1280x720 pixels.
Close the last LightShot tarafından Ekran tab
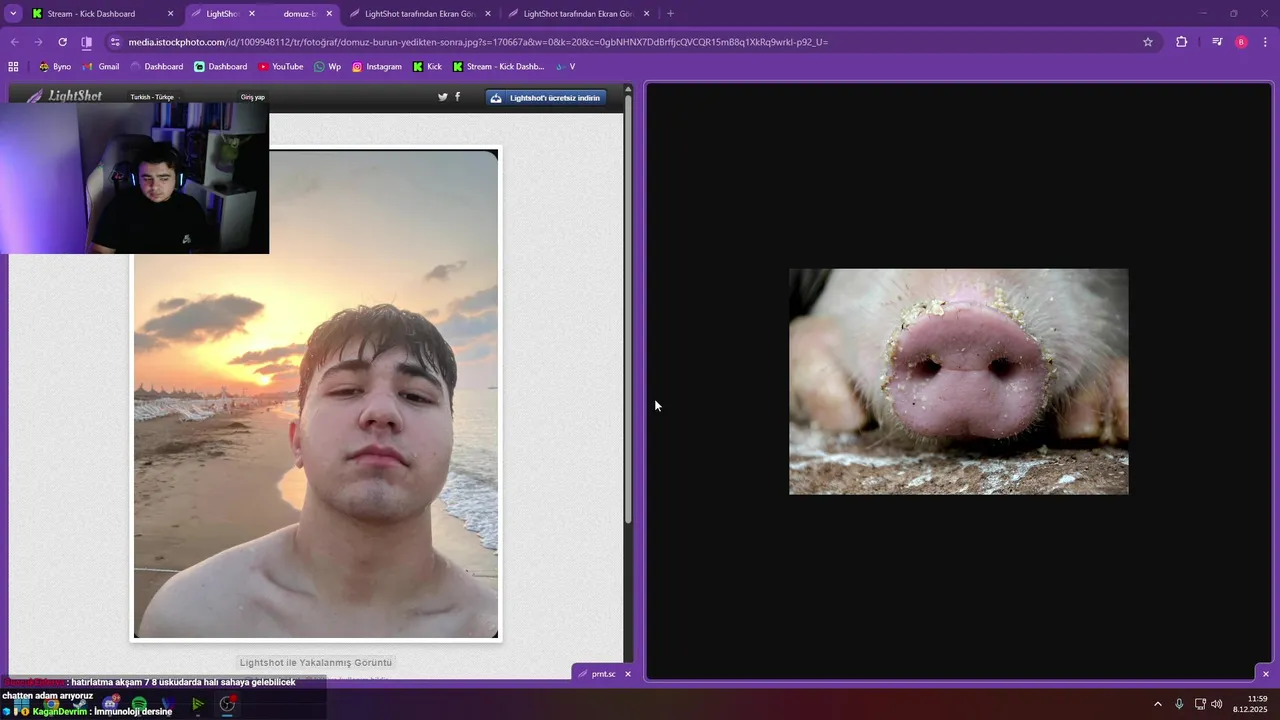646,14
